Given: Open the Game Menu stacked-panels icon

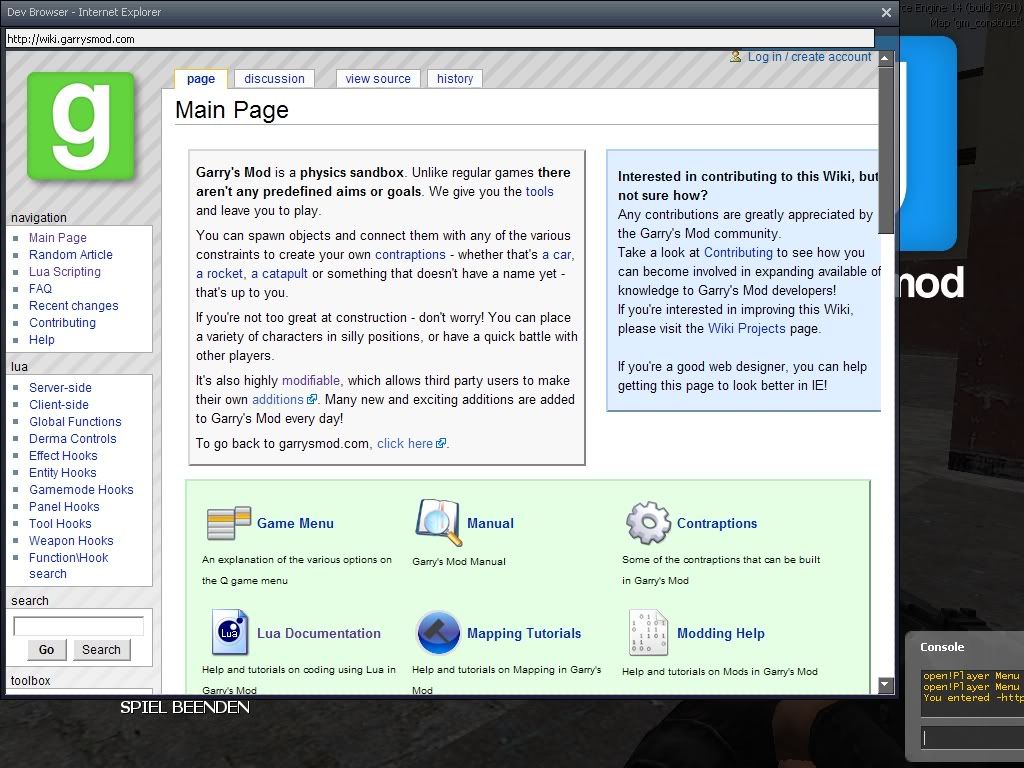Looking at the screenshot, I should click(229, 522).
